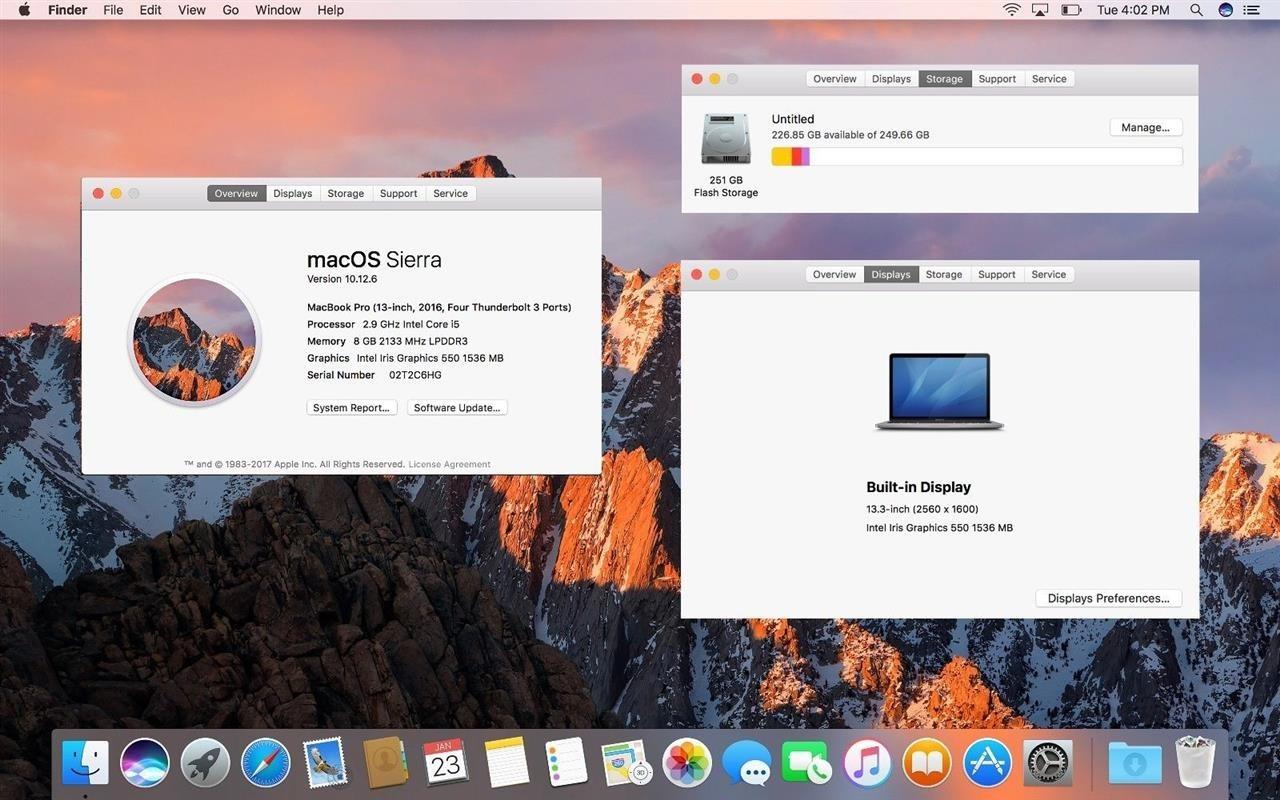Click the Apple menu logo
The width and height of the screenshot is (1280, 800).
(23, 10)
